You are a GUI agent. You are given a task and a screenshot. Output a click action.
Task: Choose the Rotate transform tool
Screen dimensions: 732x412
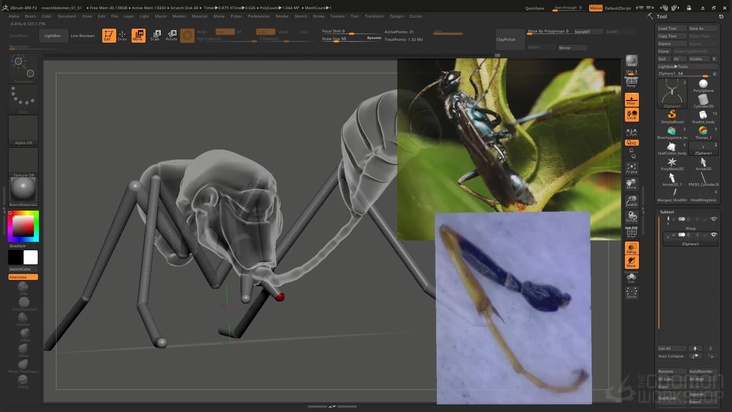(x=171, y=35)
